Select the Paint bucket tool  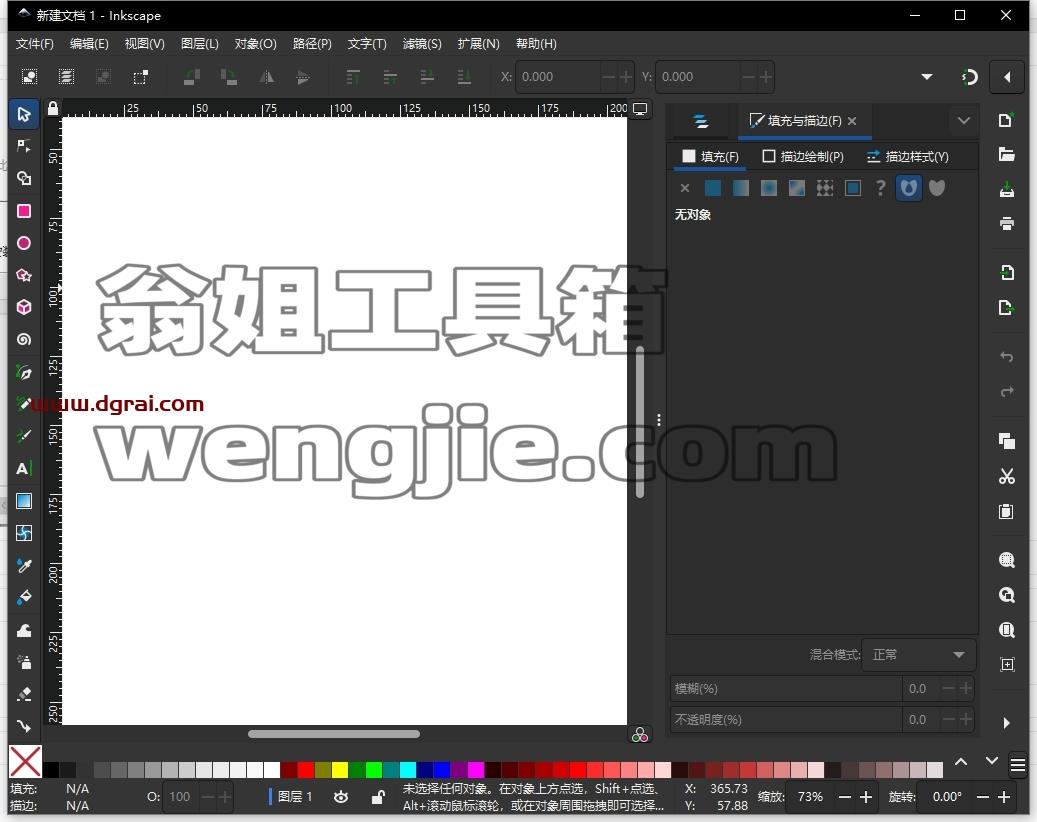click(x=24, y=597)
